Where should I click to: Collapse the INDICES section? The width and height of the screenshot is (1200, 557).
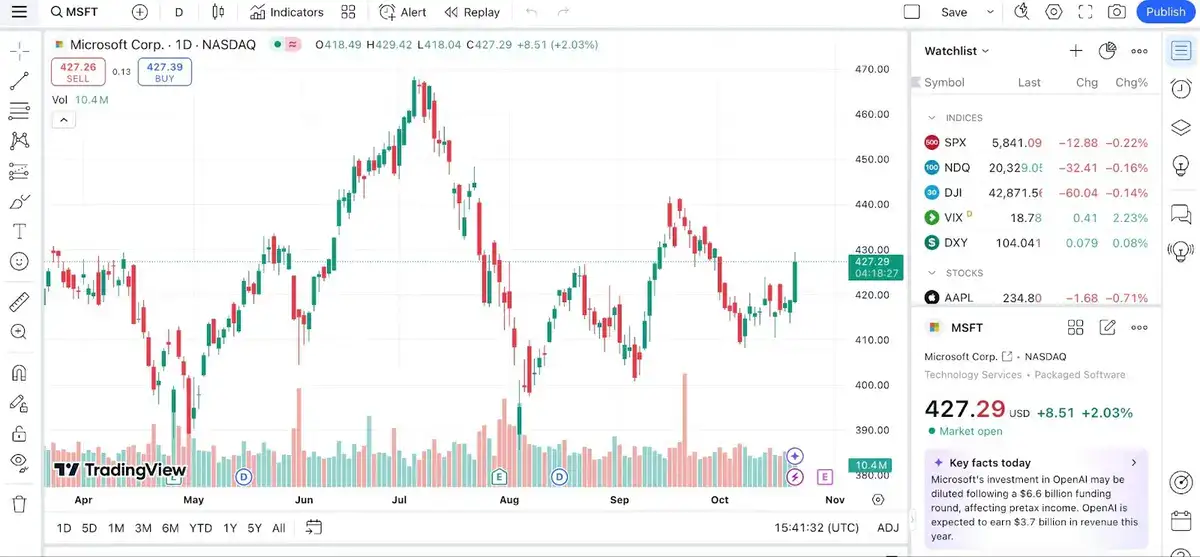click(932, 118)
